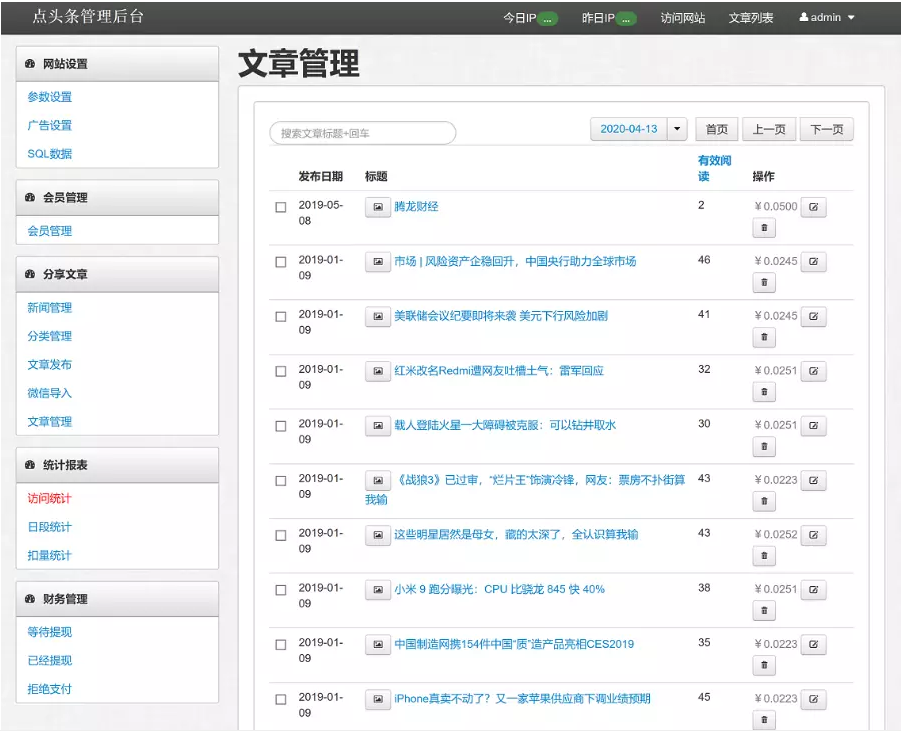
Task: Select checkbox for 市场 | 风险资产企稳回升 article
Action: coord(281,263)
